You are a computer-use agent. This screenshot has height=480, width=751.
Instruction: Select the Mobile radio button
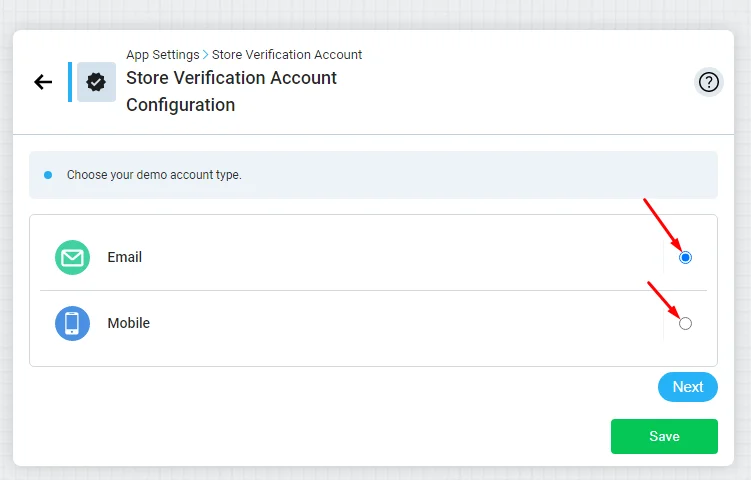pos(685,324)
